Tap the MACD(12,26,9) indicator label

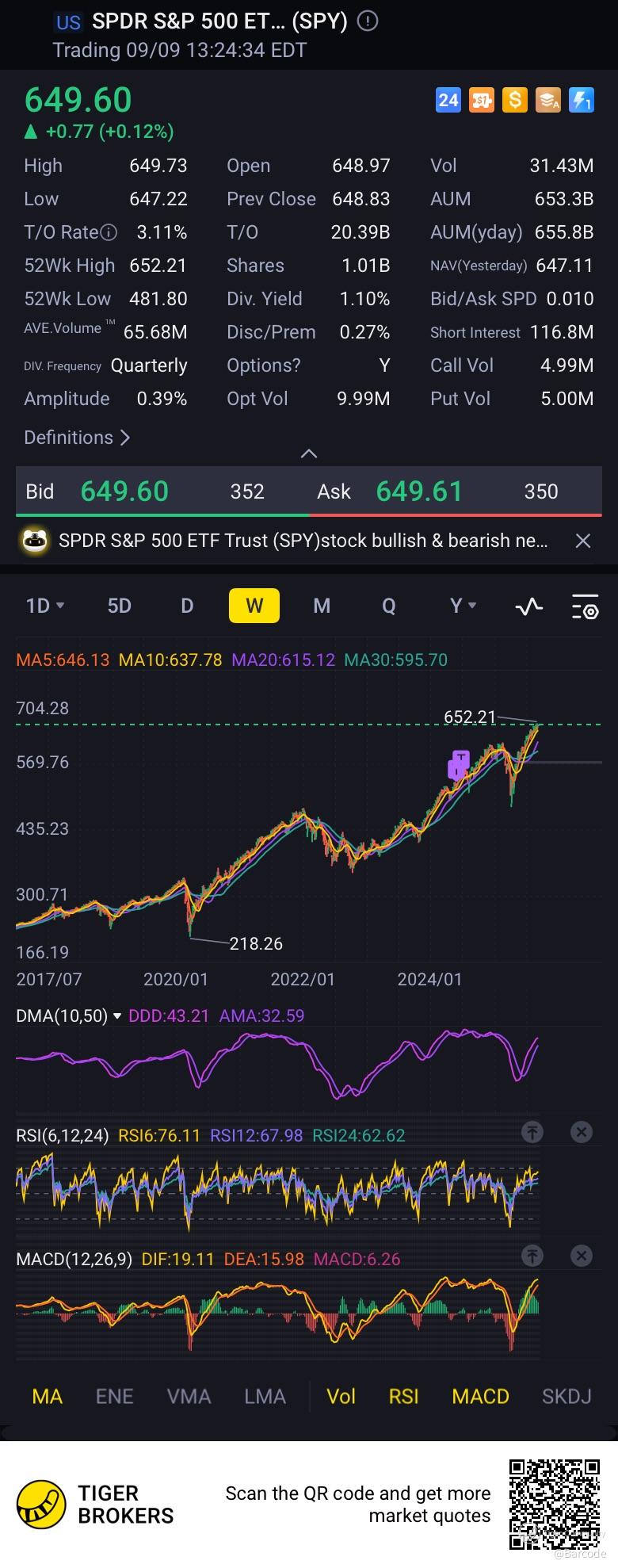pyautogui.click(x=74, y=1259)
